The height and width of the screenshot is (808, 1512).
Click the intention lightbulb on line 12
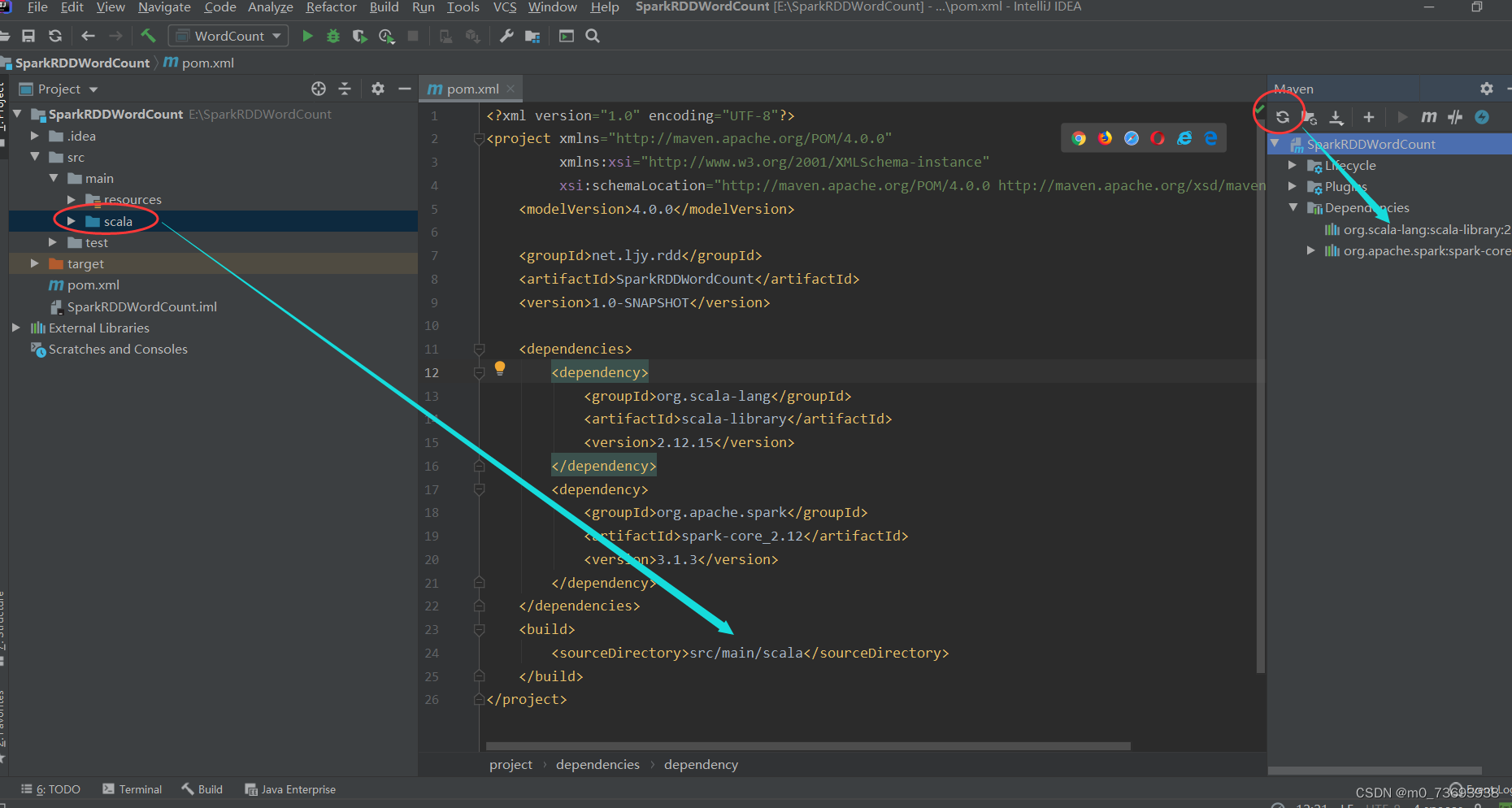(500, 368)
